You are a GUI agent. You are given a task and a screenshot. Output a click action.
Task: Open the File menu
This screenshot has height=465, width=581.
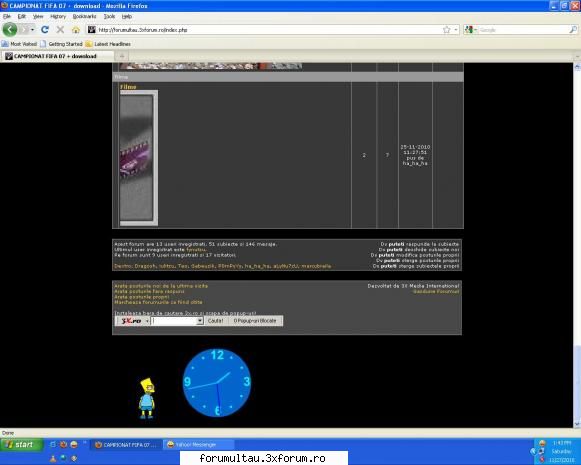pos(7,16)
